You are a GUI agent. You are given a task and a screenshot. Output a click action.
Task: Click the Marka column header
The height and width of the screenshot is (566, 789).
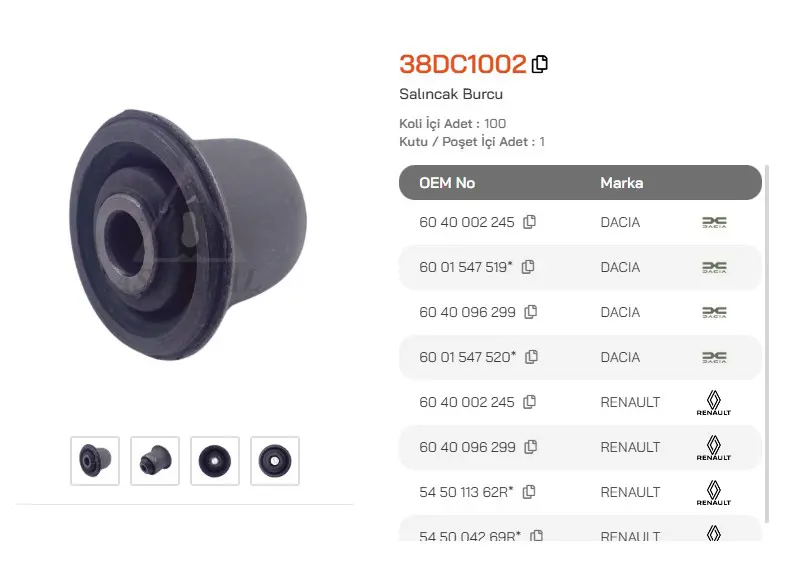621,183
